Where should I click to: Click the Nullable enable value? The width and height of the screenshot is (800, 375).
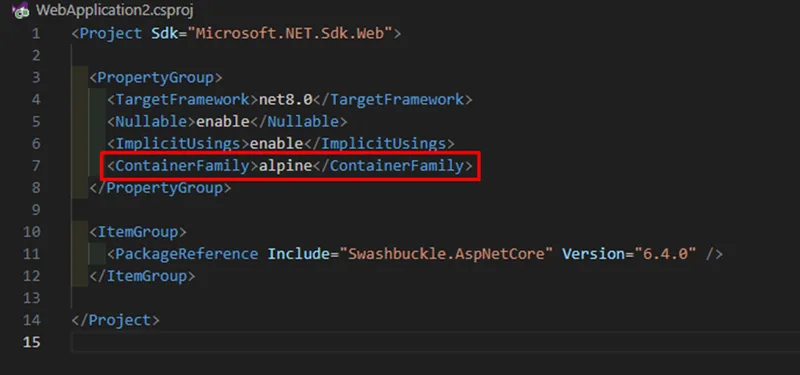click(223, 121)
